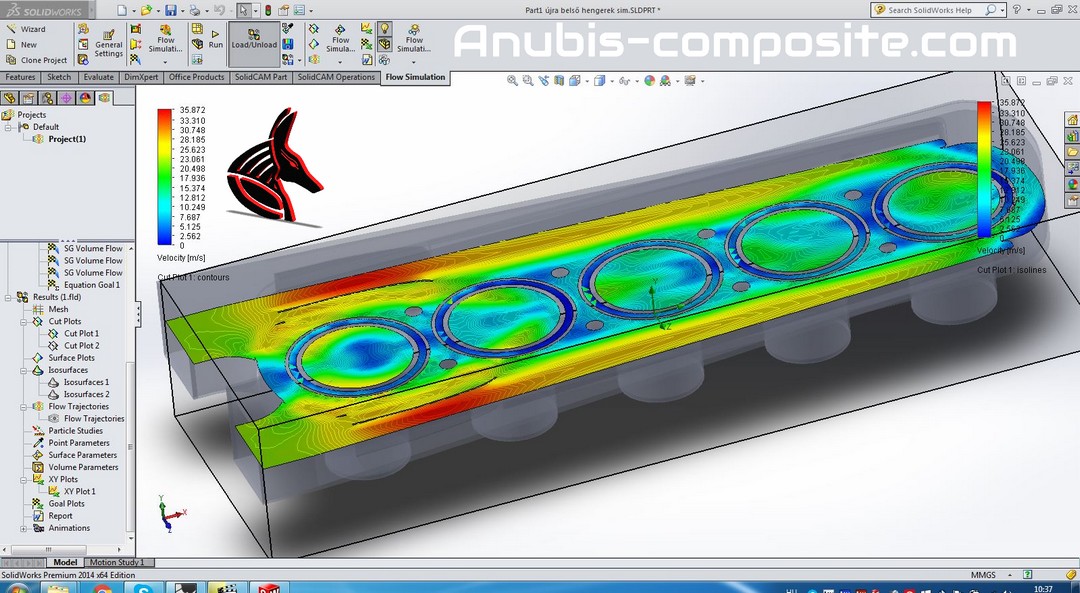Collapse the Results (1.fld) tree node
The width and height of the screenshot is (1080, 593).
coord(9,297)
